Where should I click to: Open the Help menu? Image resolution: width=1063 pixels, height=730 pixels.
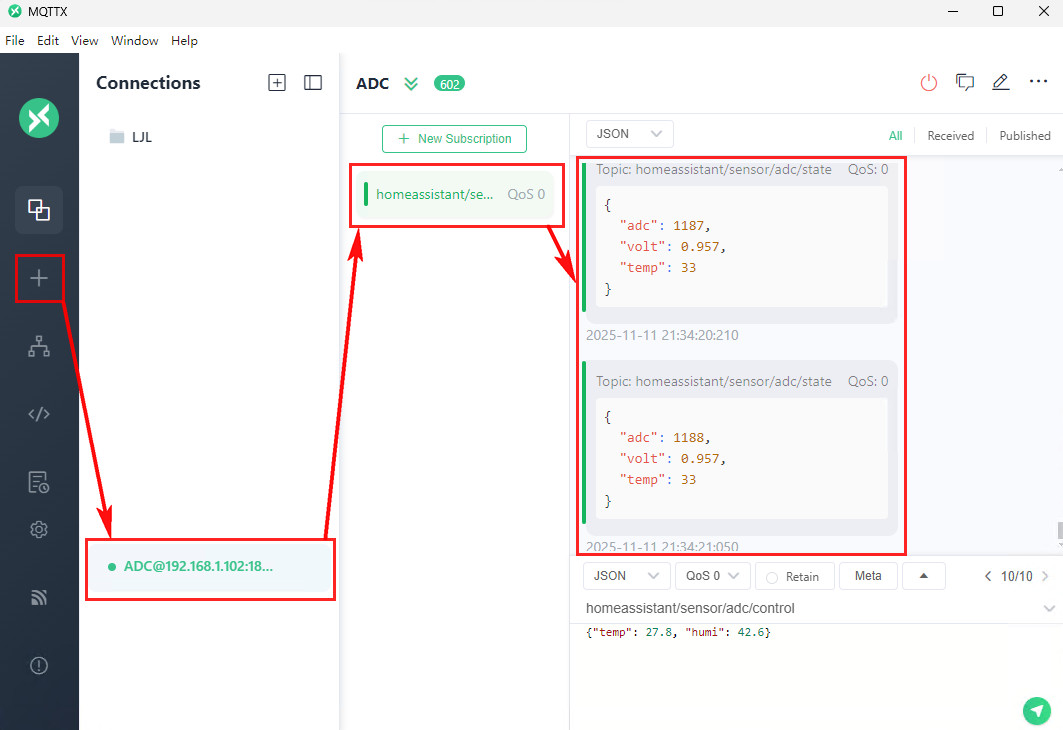184,41
